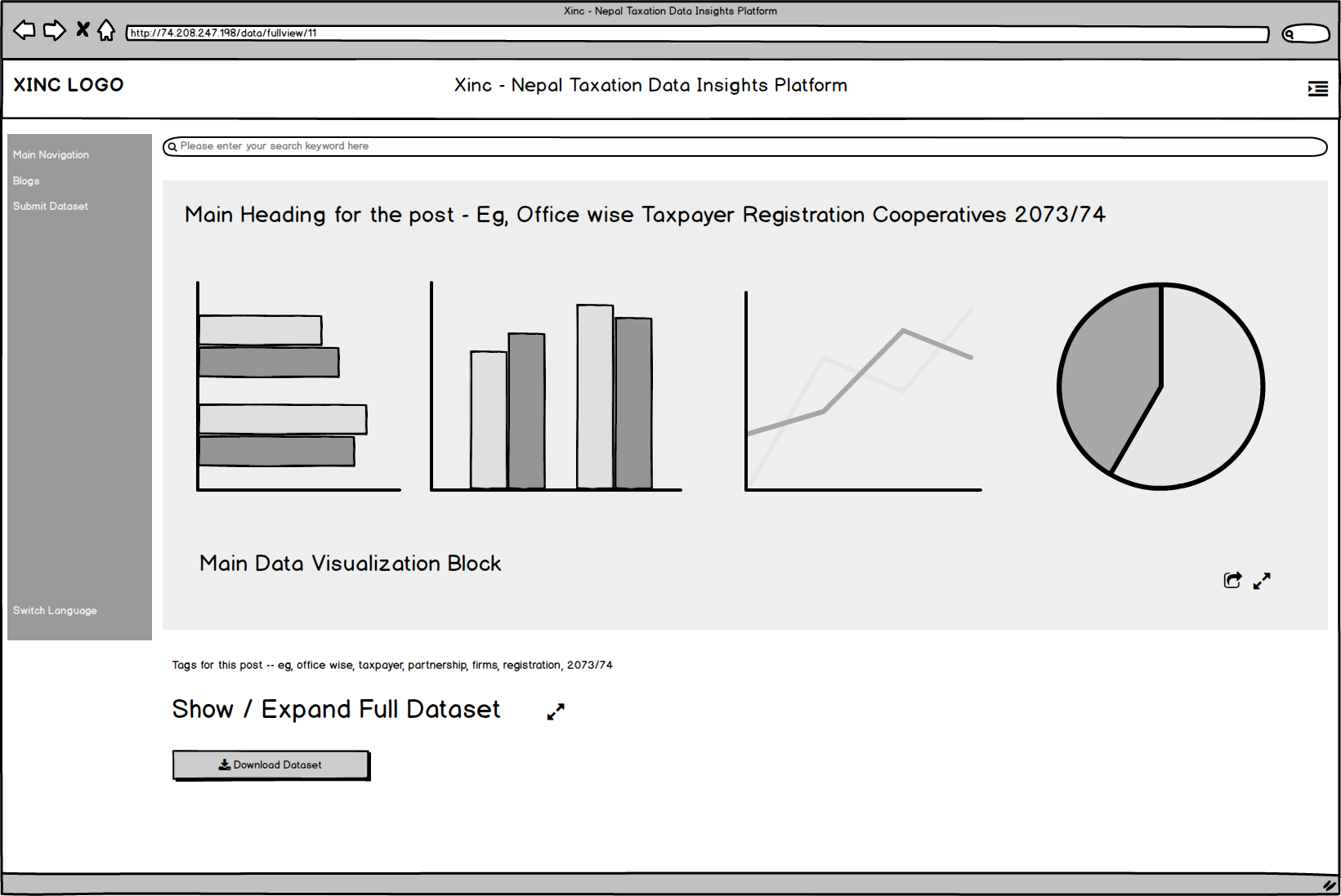Click Switch Language in sidebar
Viewport: 1341px width, 896px height.
(55, 611)
